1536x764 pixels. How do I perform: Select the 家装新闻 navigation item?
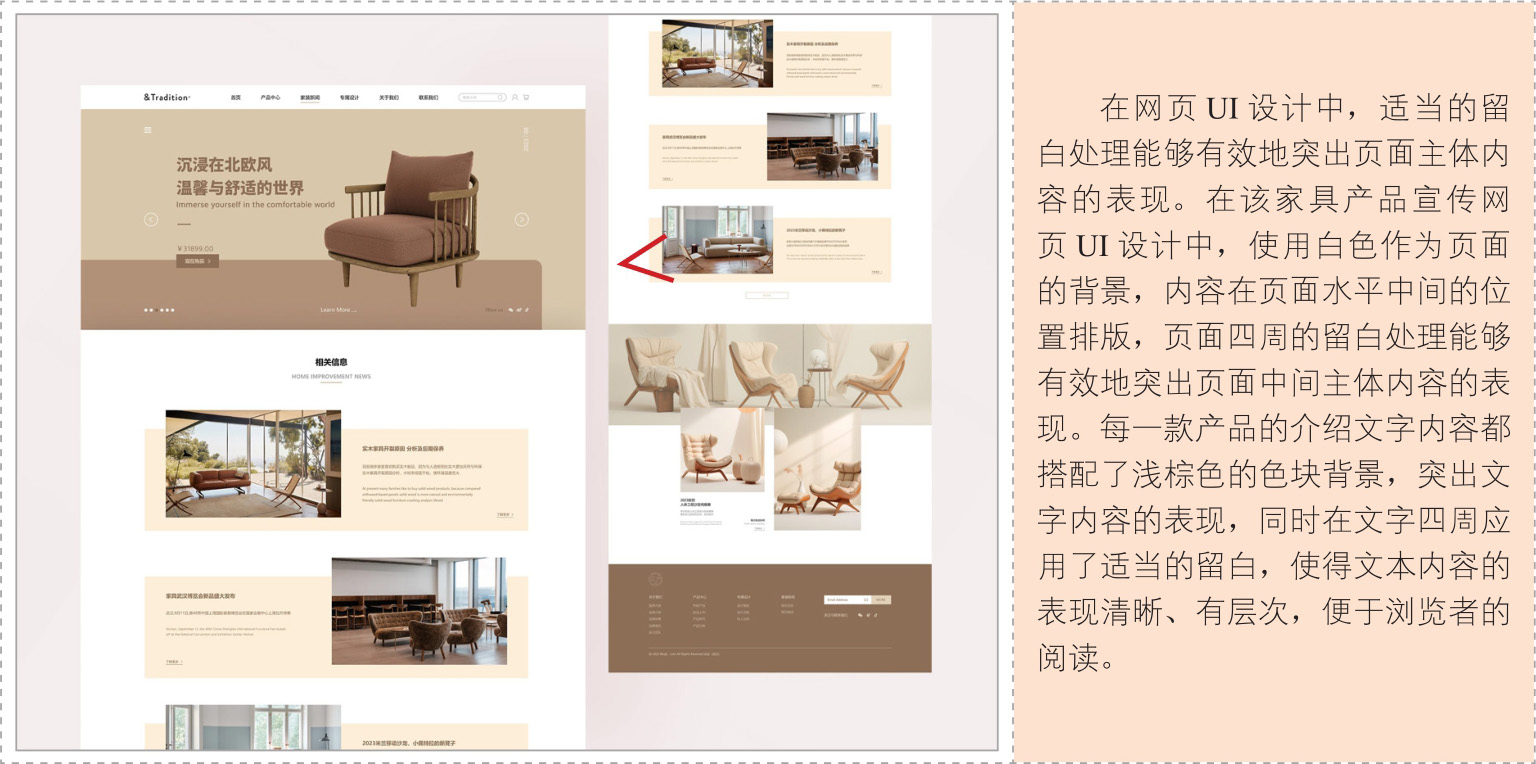(310, 98)
